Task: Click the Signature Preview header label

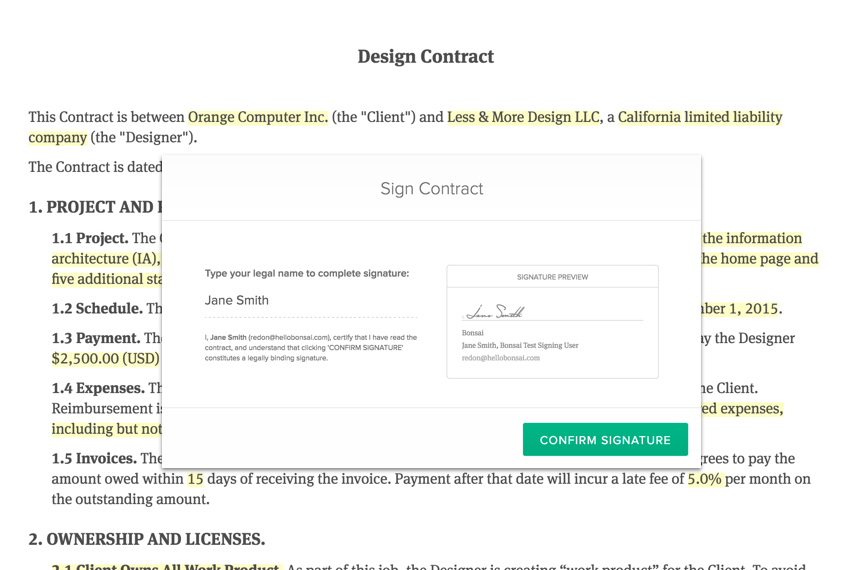Action: pyautogui.click(x=552, y=277)
